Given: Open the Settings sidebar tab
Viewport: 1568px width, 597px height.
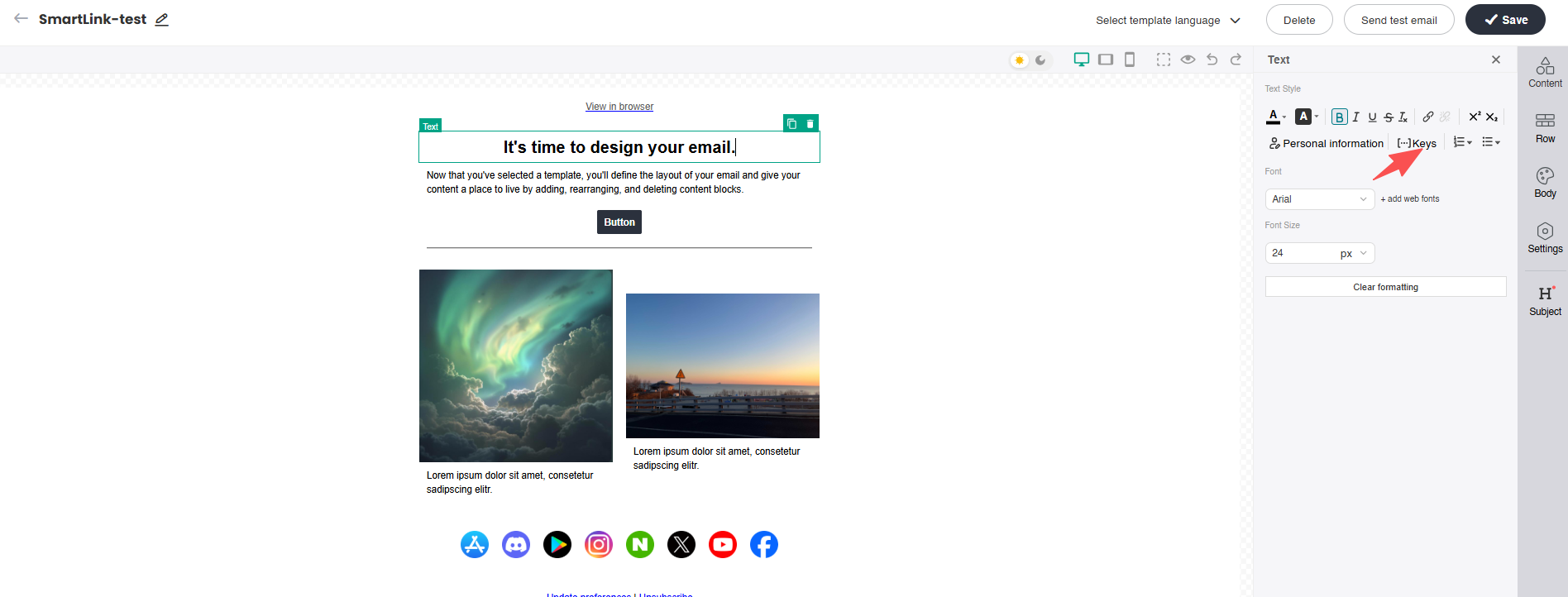Looking at the screenshot, I should [x=1545, y=238].
